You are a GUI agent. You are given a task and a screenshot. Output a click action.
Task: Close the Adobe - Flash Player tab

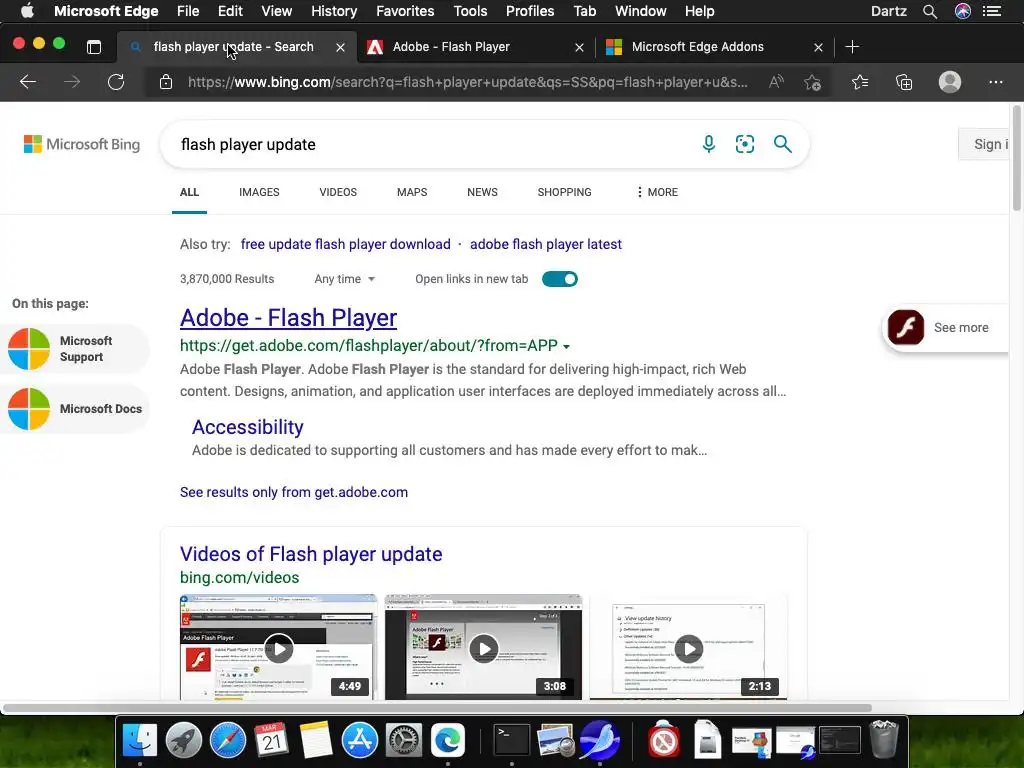tap(579, 47)
